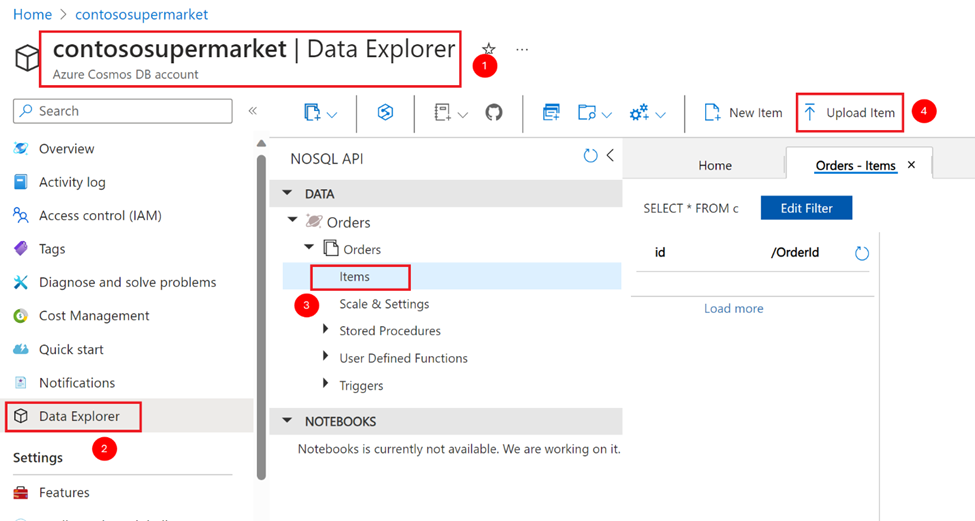Click the New SQL Query icon
The image size is (975, 521).
551,113
